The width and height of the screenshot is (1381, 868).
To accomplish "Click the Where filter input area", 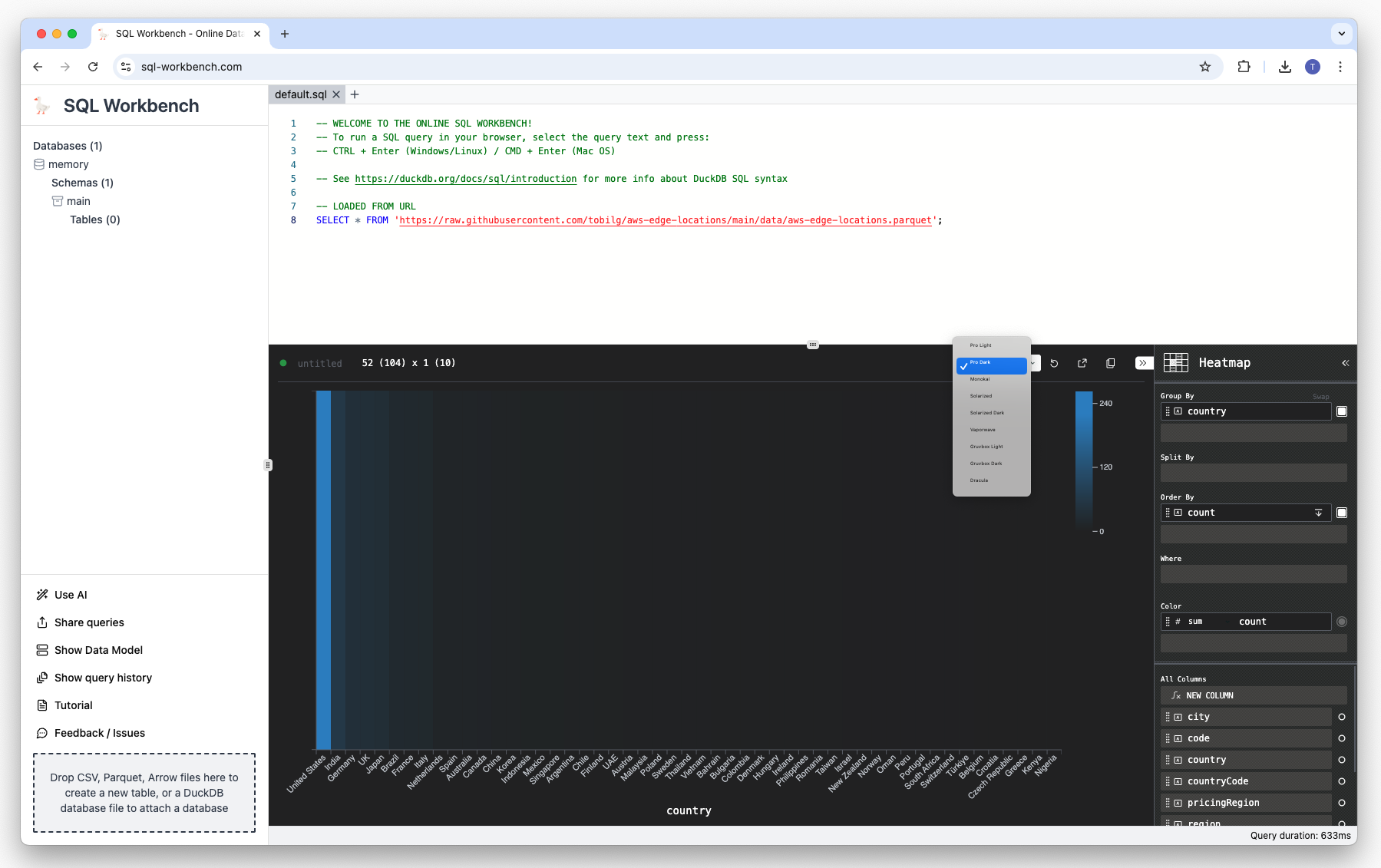I will coord(1254,574).
